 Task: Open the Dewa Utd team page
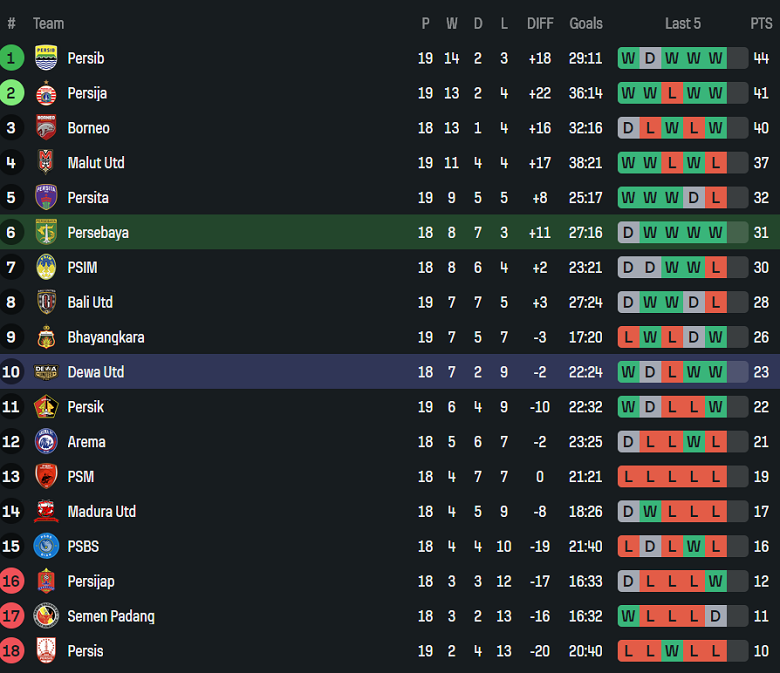(x=96, y=372)
